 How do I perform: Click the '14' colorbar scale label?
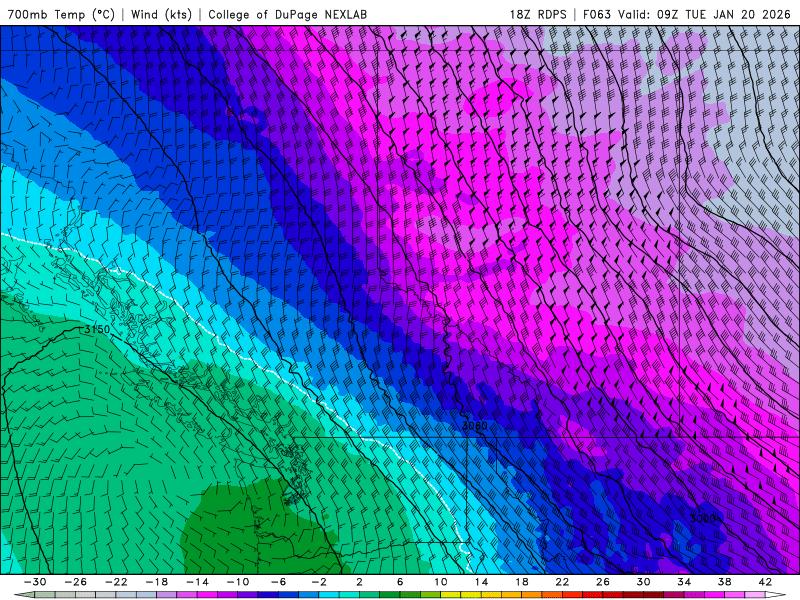coord(481,582)
